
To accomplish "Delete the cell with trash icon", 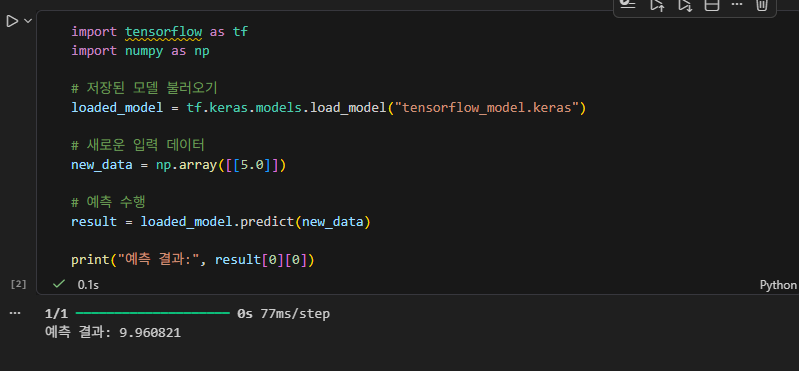I will (762, 5).
